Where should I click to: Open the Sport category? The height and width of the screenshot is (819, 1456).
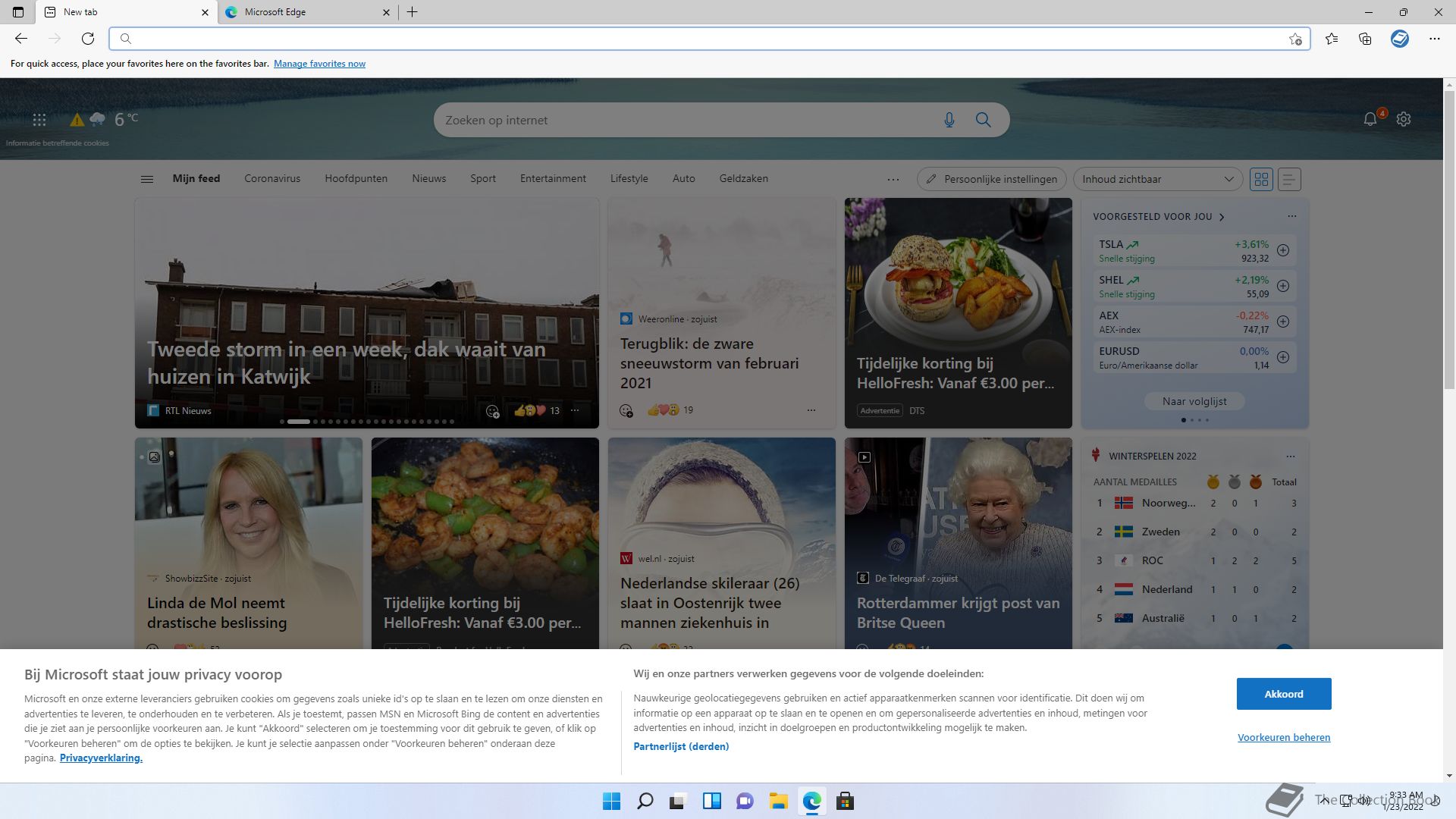click(x=483, y=179)
